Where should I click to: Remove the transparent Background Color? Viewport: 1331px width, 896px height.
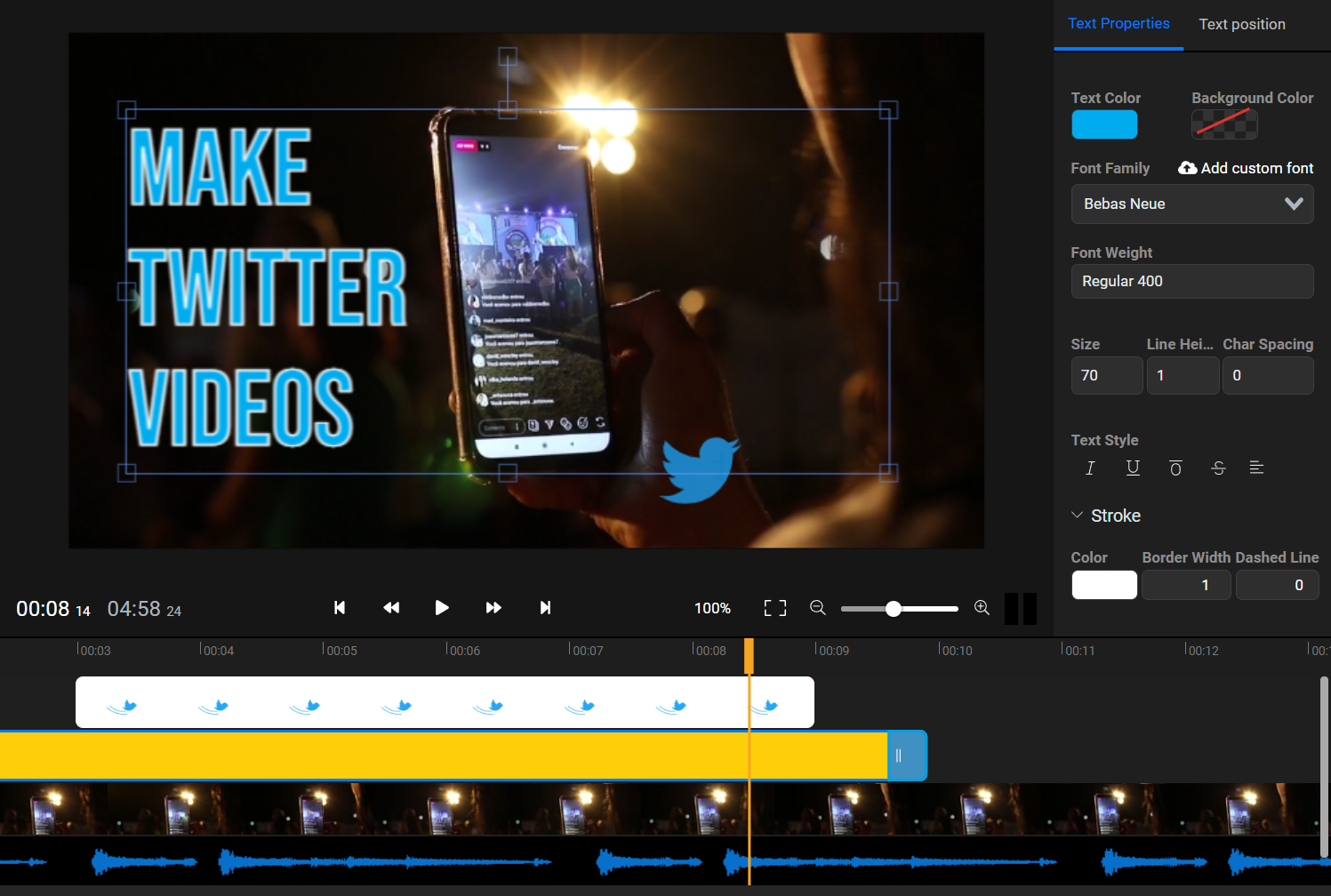tap(1224, 124)
